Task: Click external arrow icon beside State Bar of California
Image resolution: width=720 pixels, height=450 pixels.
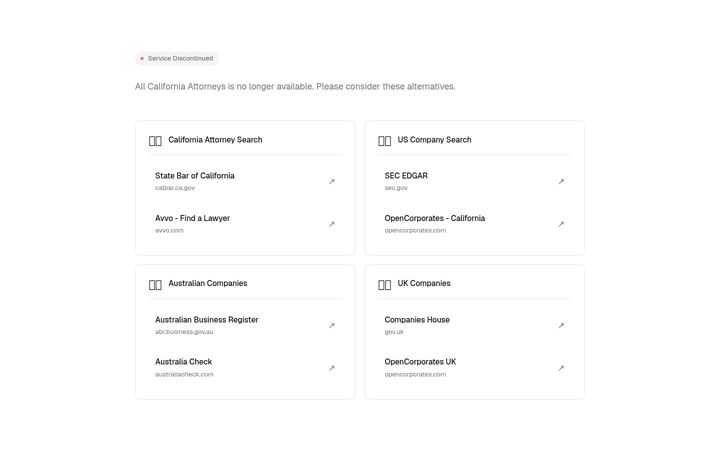Action: [332, 182]
